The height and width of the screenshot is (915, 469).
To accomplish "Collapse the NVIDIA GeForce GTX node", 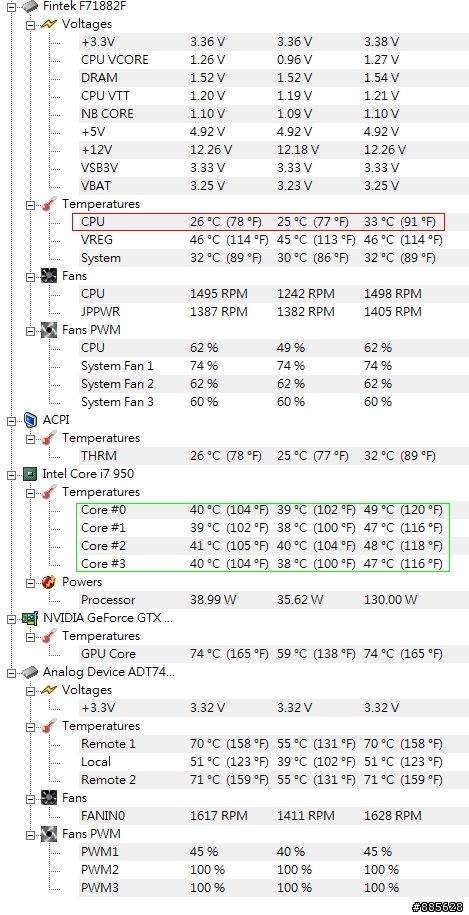I will point(11,619).
